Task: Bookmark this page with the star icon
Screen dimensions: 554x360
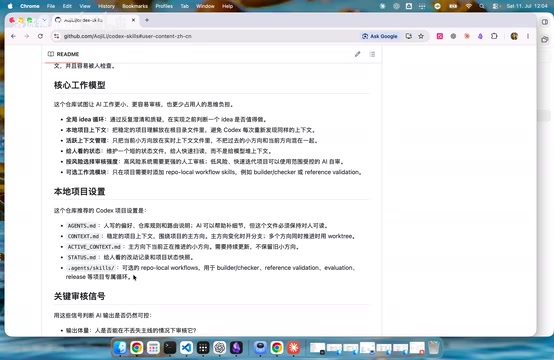Action: 421,36
